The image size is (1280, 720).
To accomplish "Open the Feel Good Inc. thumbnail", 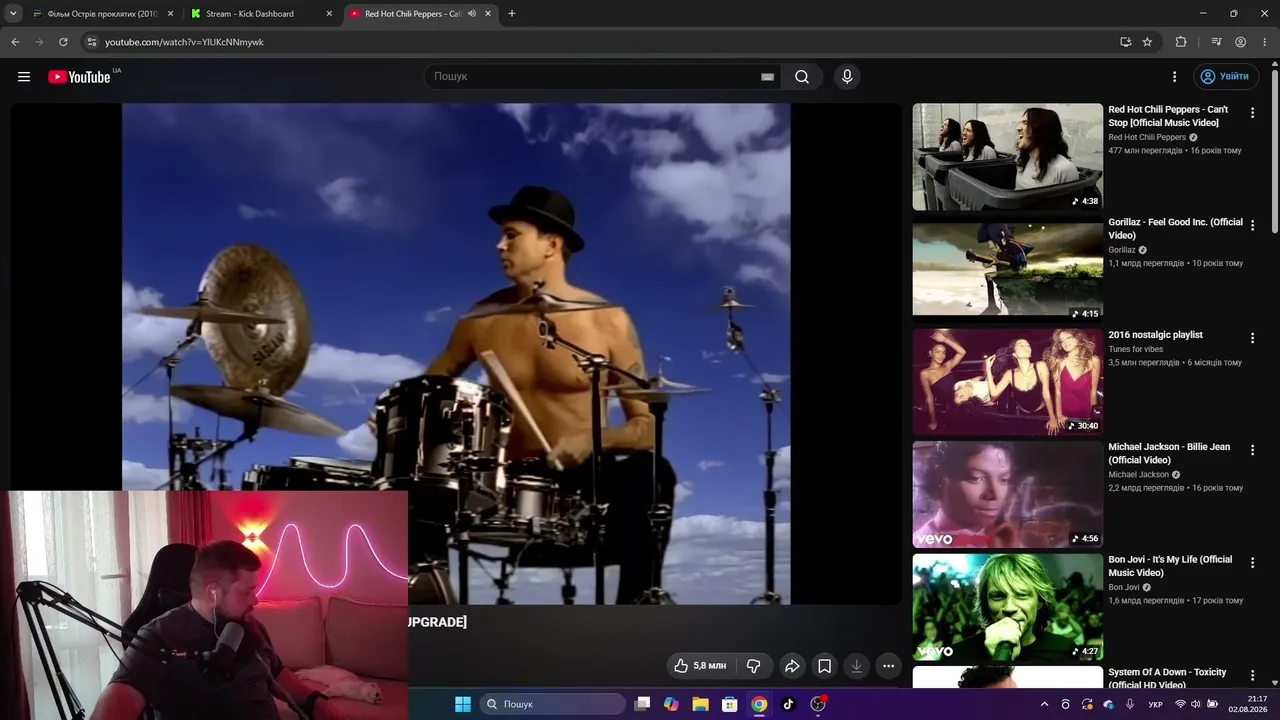I will (x=1007, y=269).
